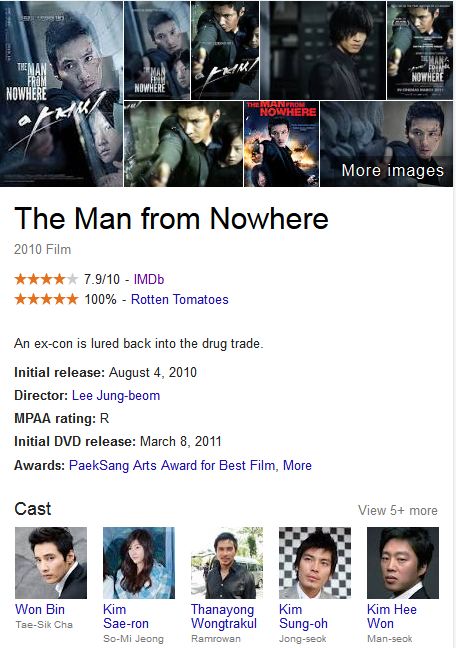Open Kim Hee Won name link

coord(392,616)
